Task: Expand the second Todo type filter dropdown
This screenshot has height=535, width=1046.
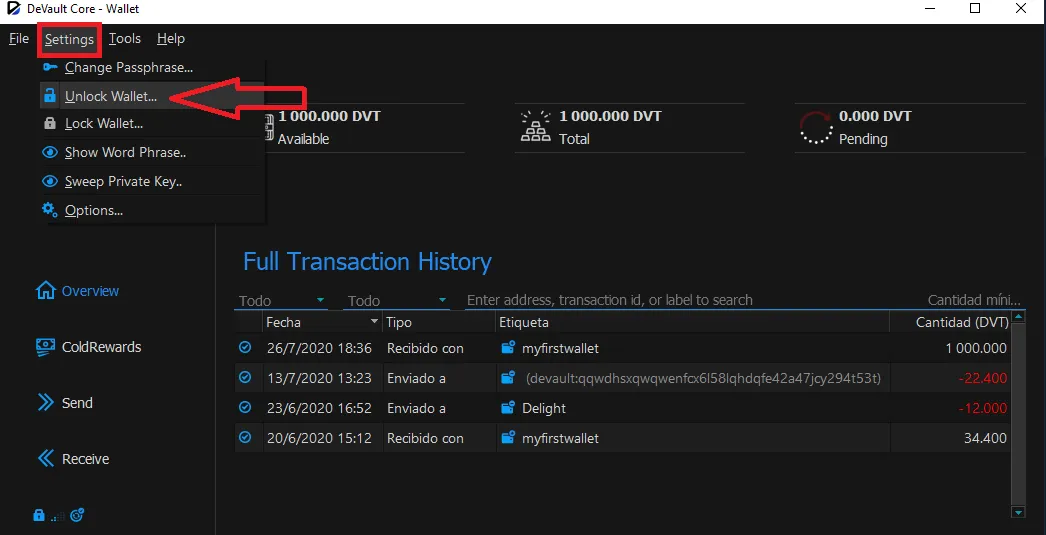Action: click(396, 301)
